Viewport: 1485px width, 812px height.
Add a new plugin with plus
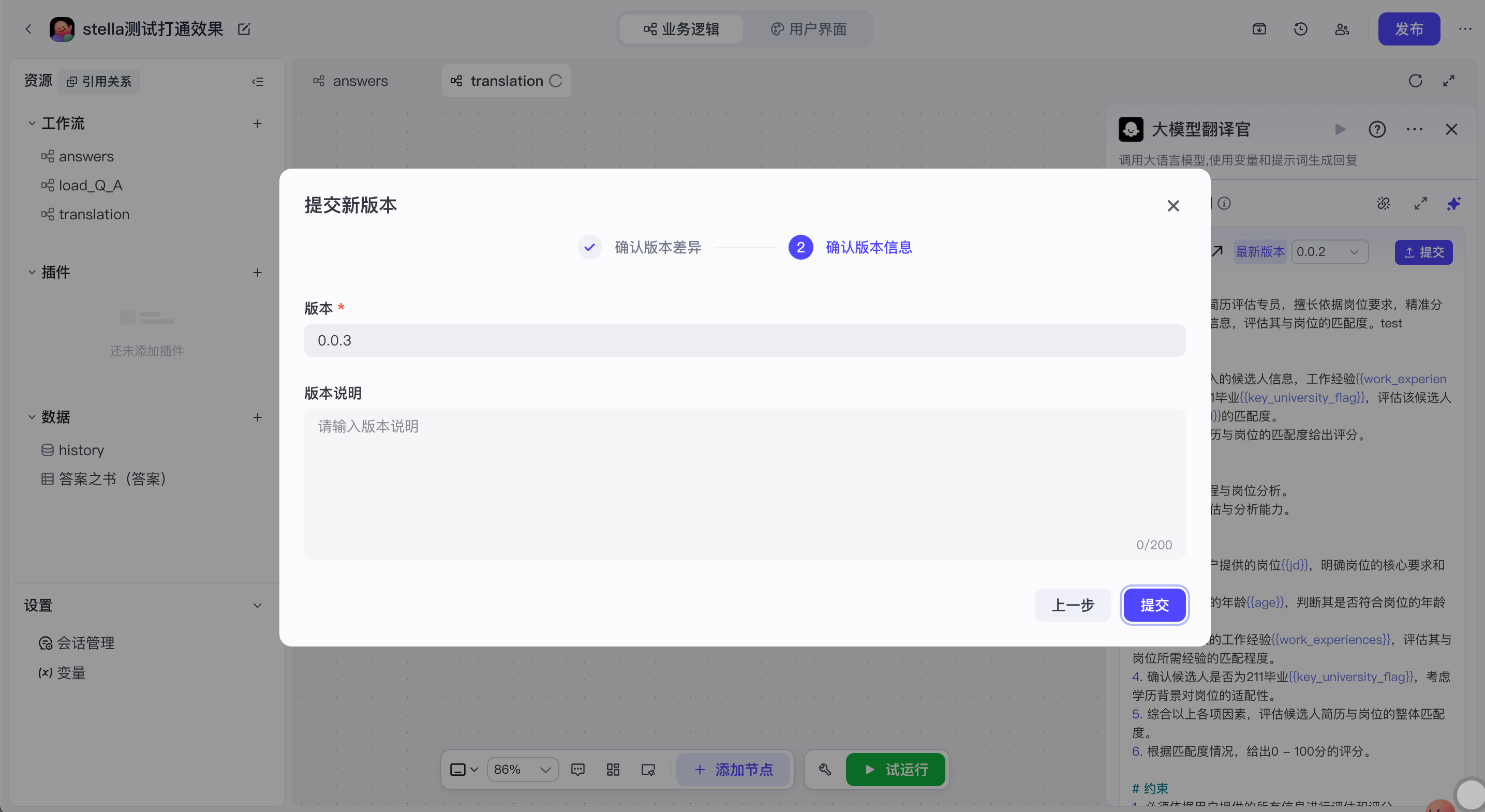point(257,272)
